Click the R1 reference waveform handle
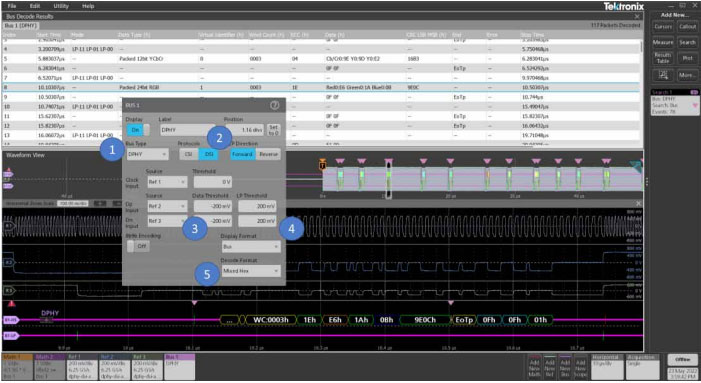Image resolution: width=701 pixels, height=383 pixels. [8, 226]
